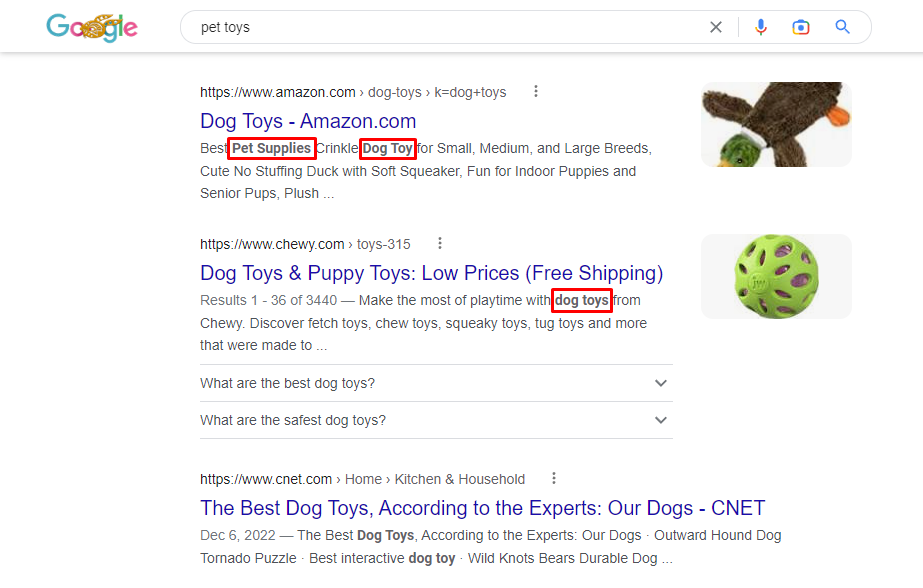Open the three-dot menu beside the Chewy result
Viewport: 923px width, 588px height.
click(440, 242)
